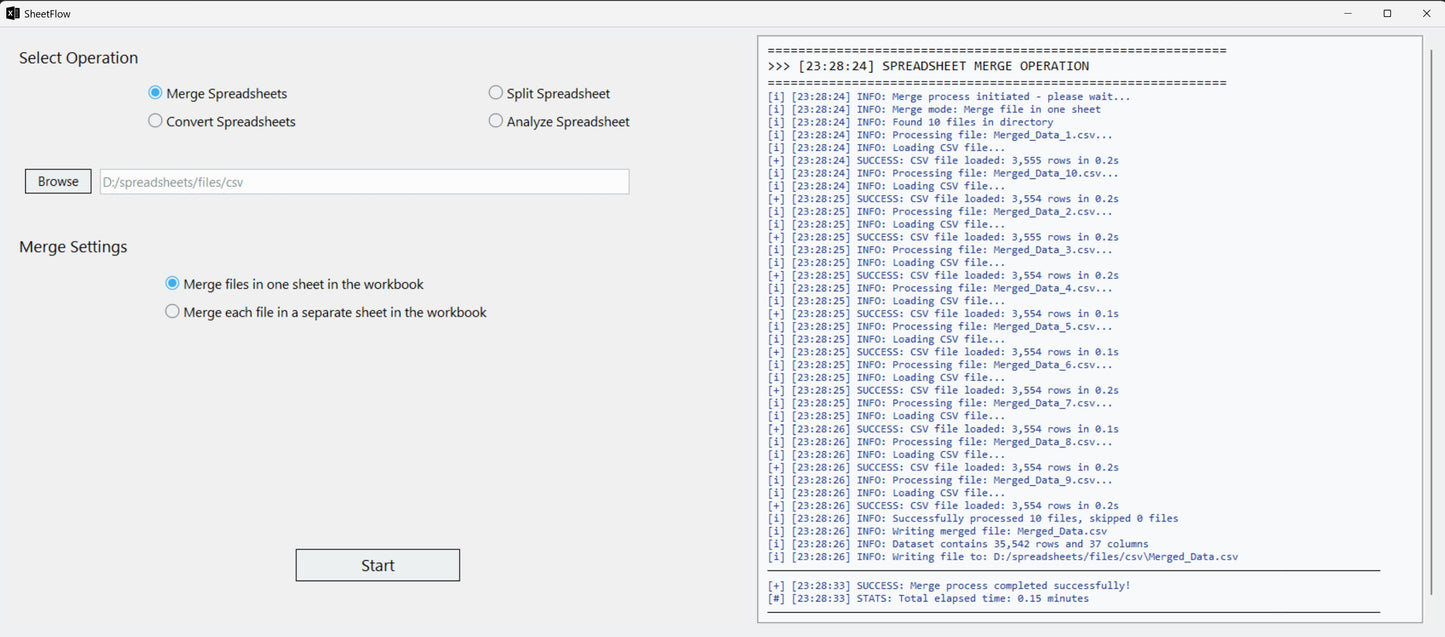Screen dimensions: 1445x637
Task: Click the Merge Settings heading
Action: click(x=74, y=246)
